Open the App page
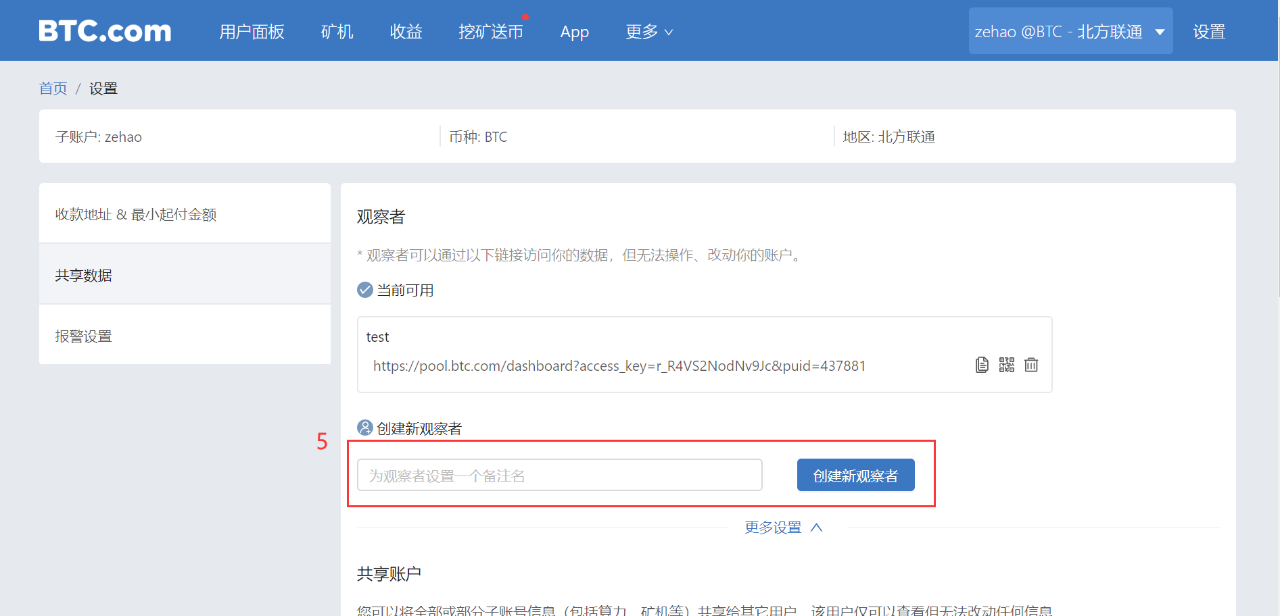1280x616 pixels. pyautogui.click(x=574, y=31)
